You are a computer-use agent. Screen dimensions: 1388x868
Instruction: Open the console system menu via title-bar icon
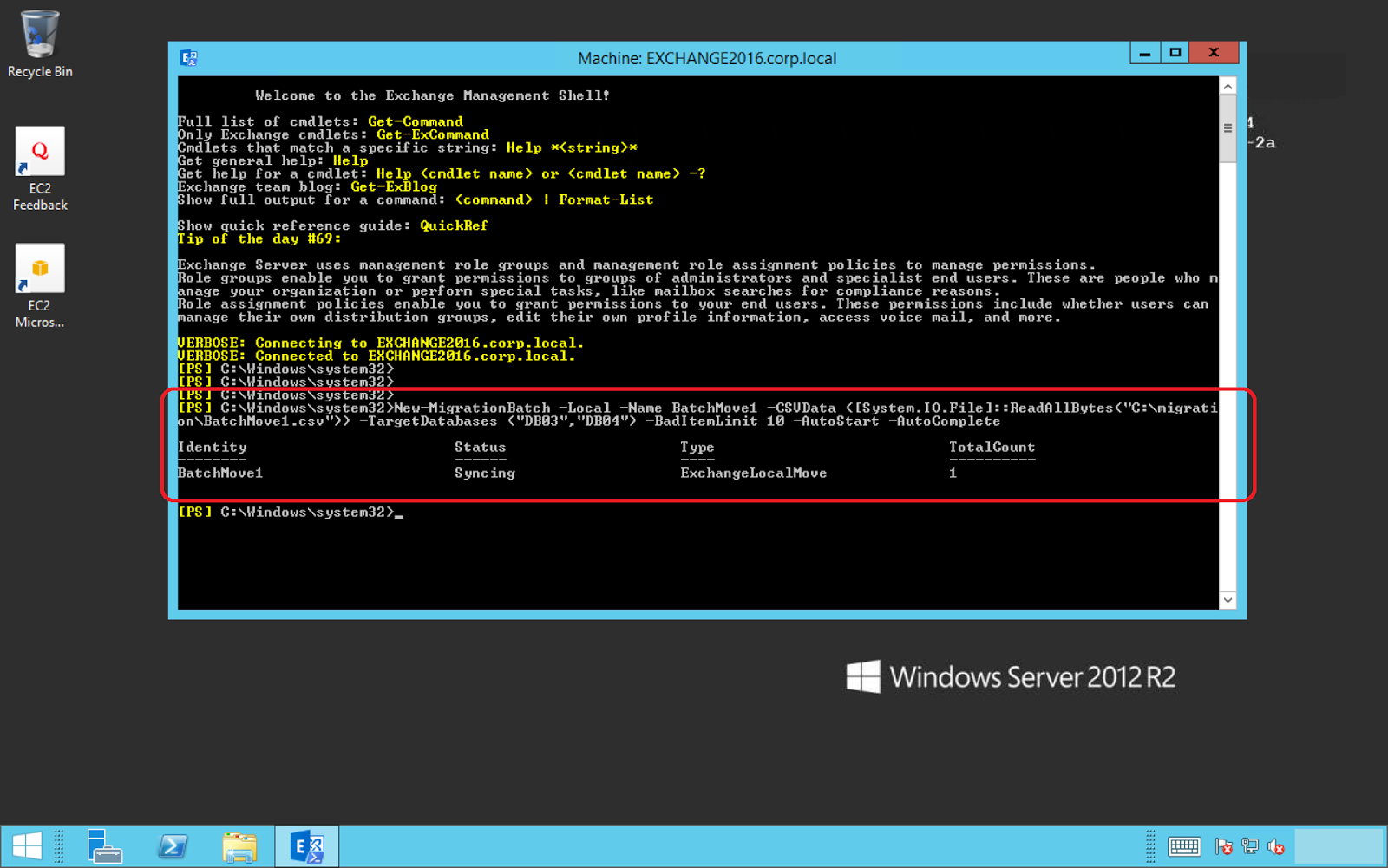coord(189,58)
